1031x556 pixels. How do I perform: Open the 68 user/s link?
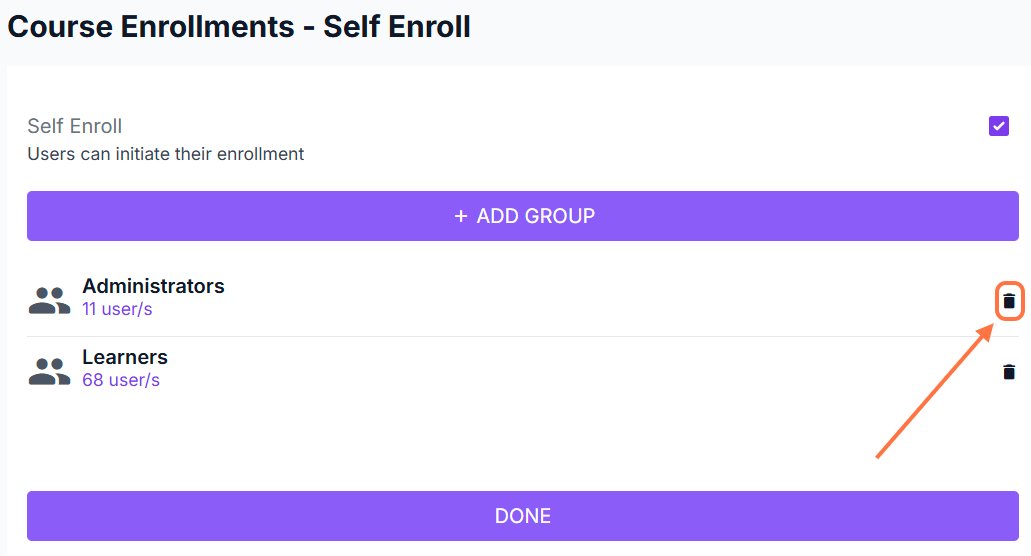click(x=121, y=380)
